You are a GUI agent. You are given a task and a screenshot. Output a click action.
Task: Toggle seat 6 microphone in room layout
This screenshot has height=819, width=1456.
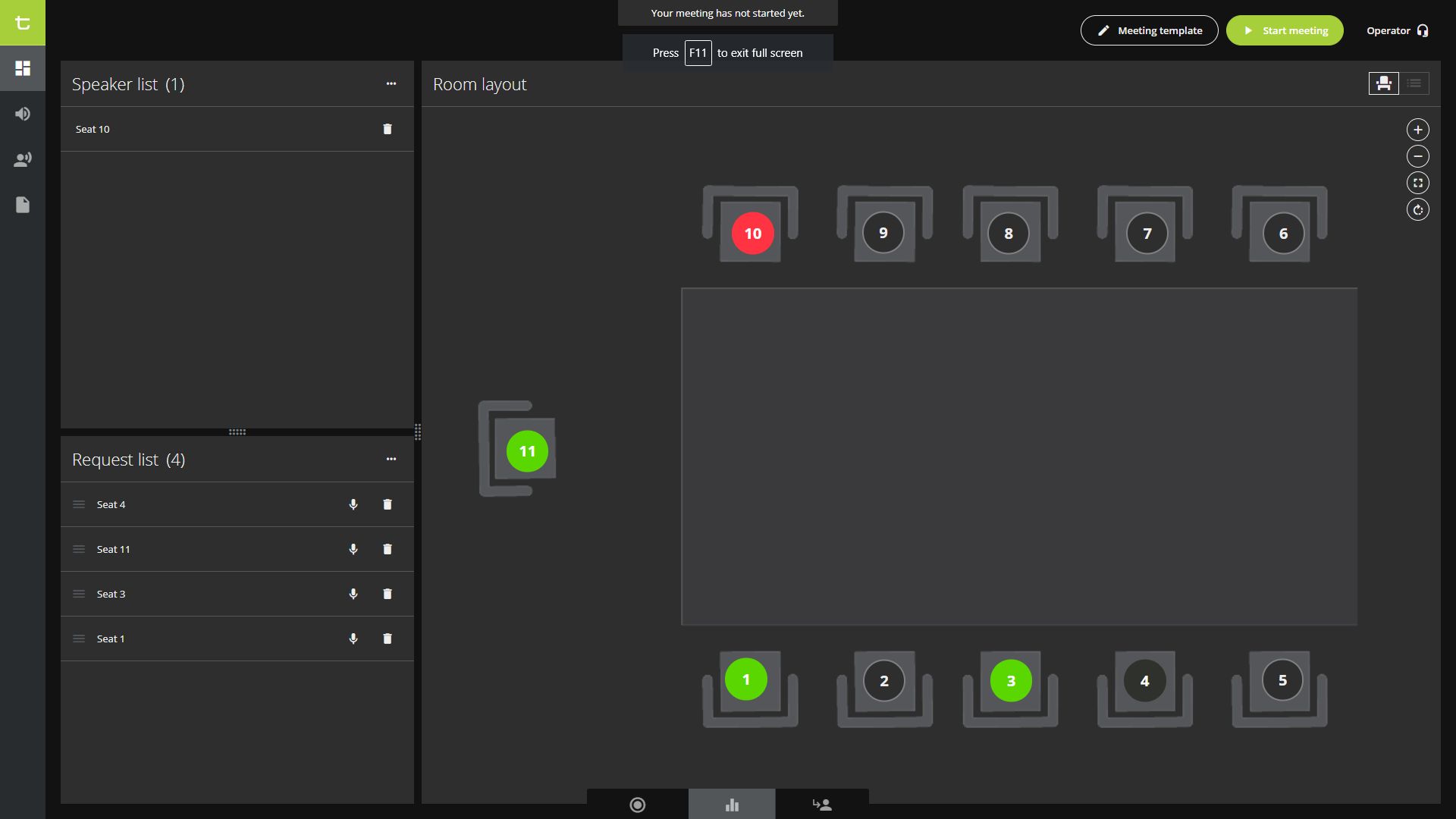[1283, 234]
